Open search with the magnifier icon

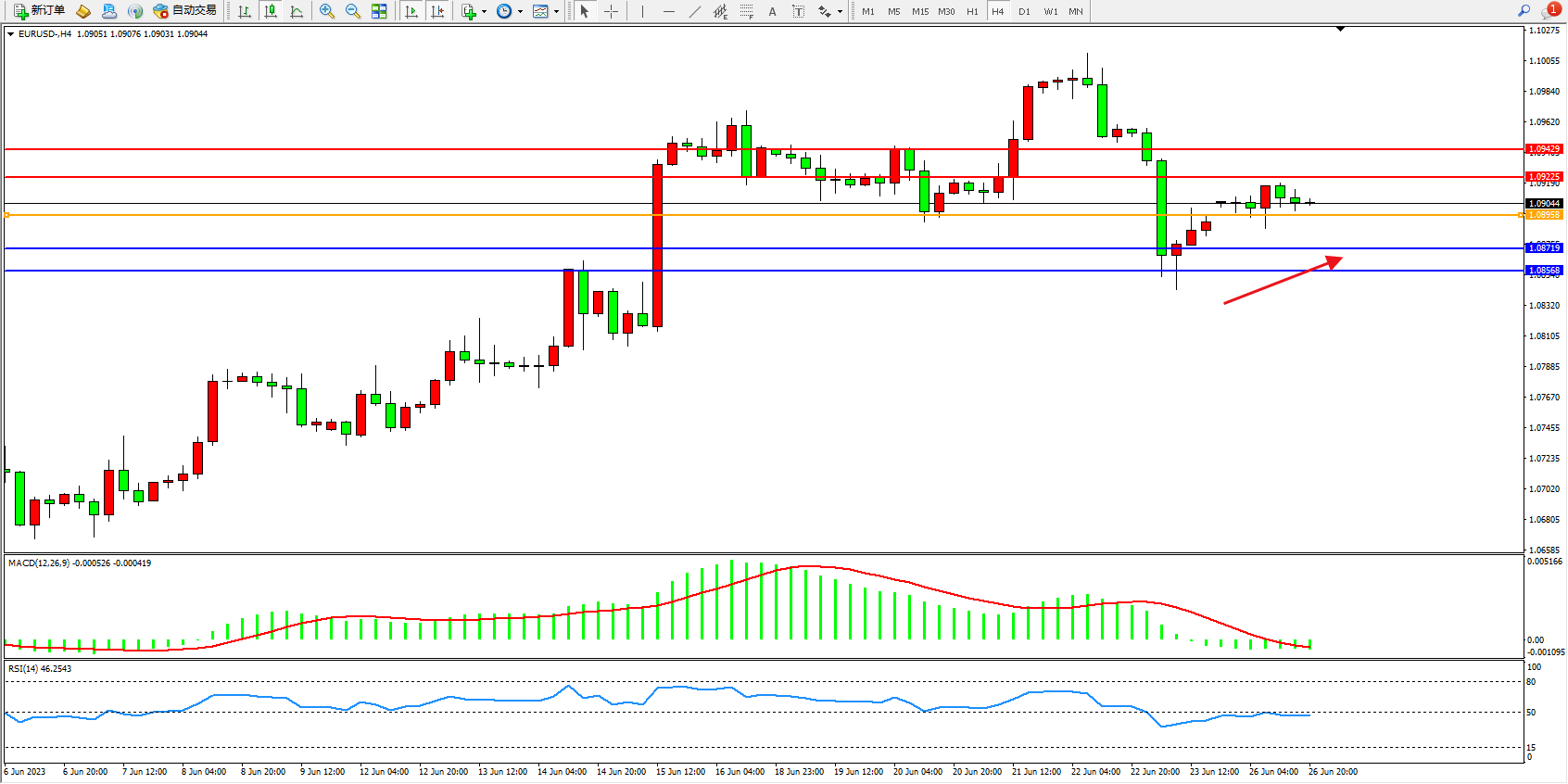[1524, 11]
